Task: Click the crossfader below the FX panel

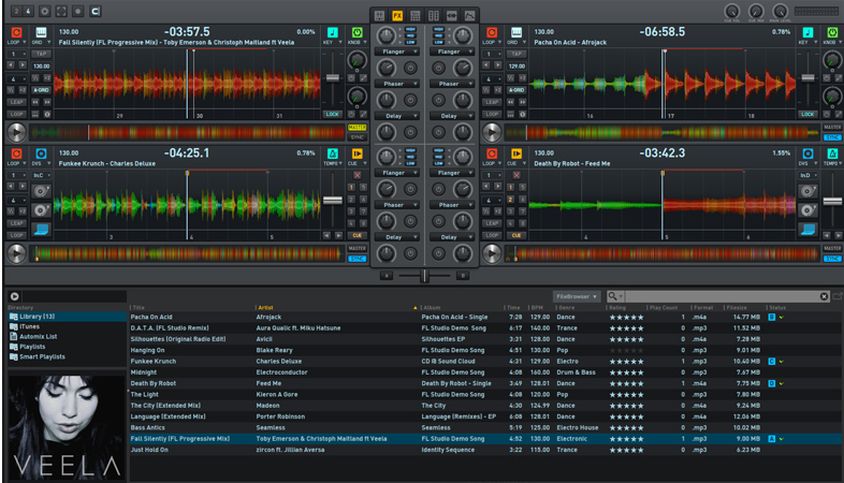Action: pos(424,275)
